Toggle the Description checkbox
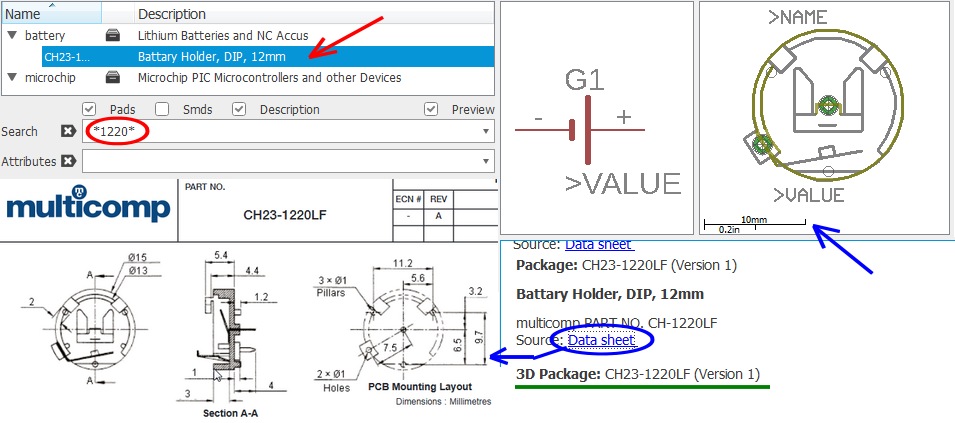 239,110
